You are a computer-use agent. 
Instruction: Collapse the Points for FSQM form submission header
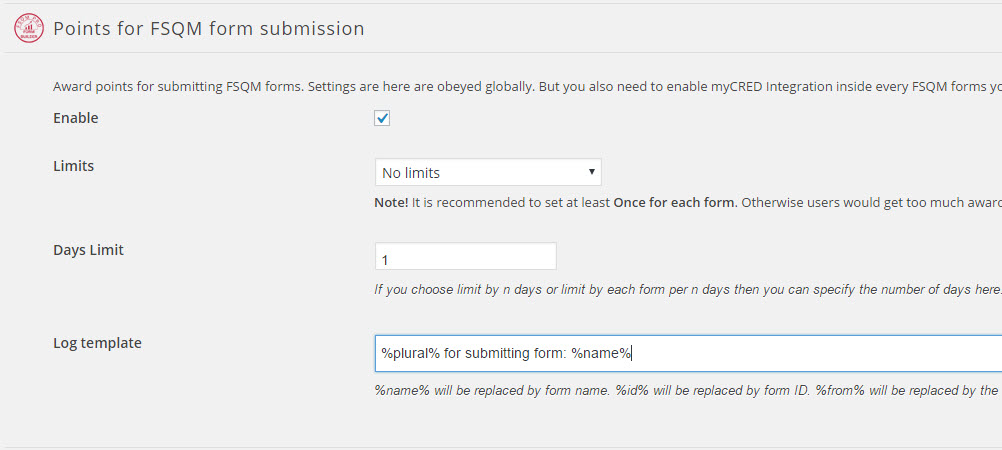pos(208,28)
